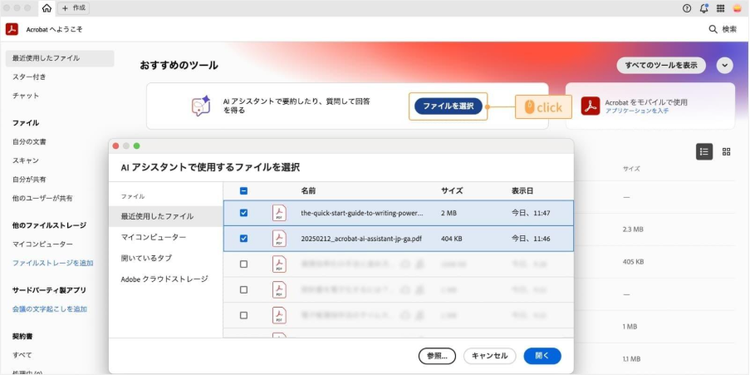Uncheck the 20250212_acrobat-ai-assistant file checkbox
Viewport: 750px width, 375px height.
(243, 238)
